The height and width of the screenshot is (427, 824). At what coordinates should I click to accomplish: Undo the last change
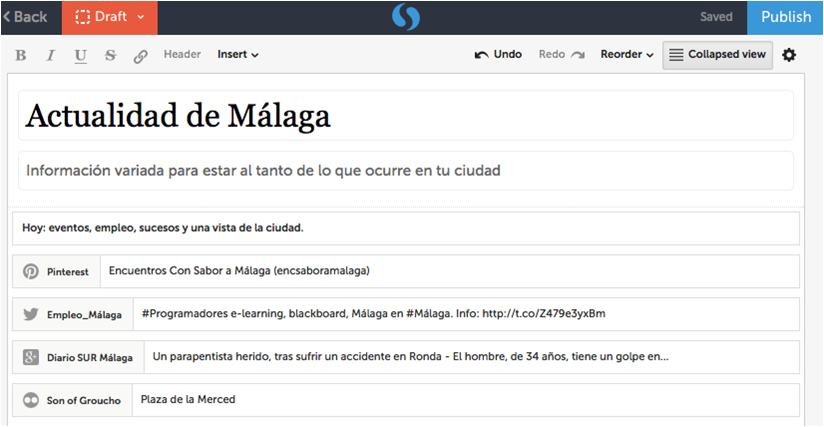pos(498,54)
